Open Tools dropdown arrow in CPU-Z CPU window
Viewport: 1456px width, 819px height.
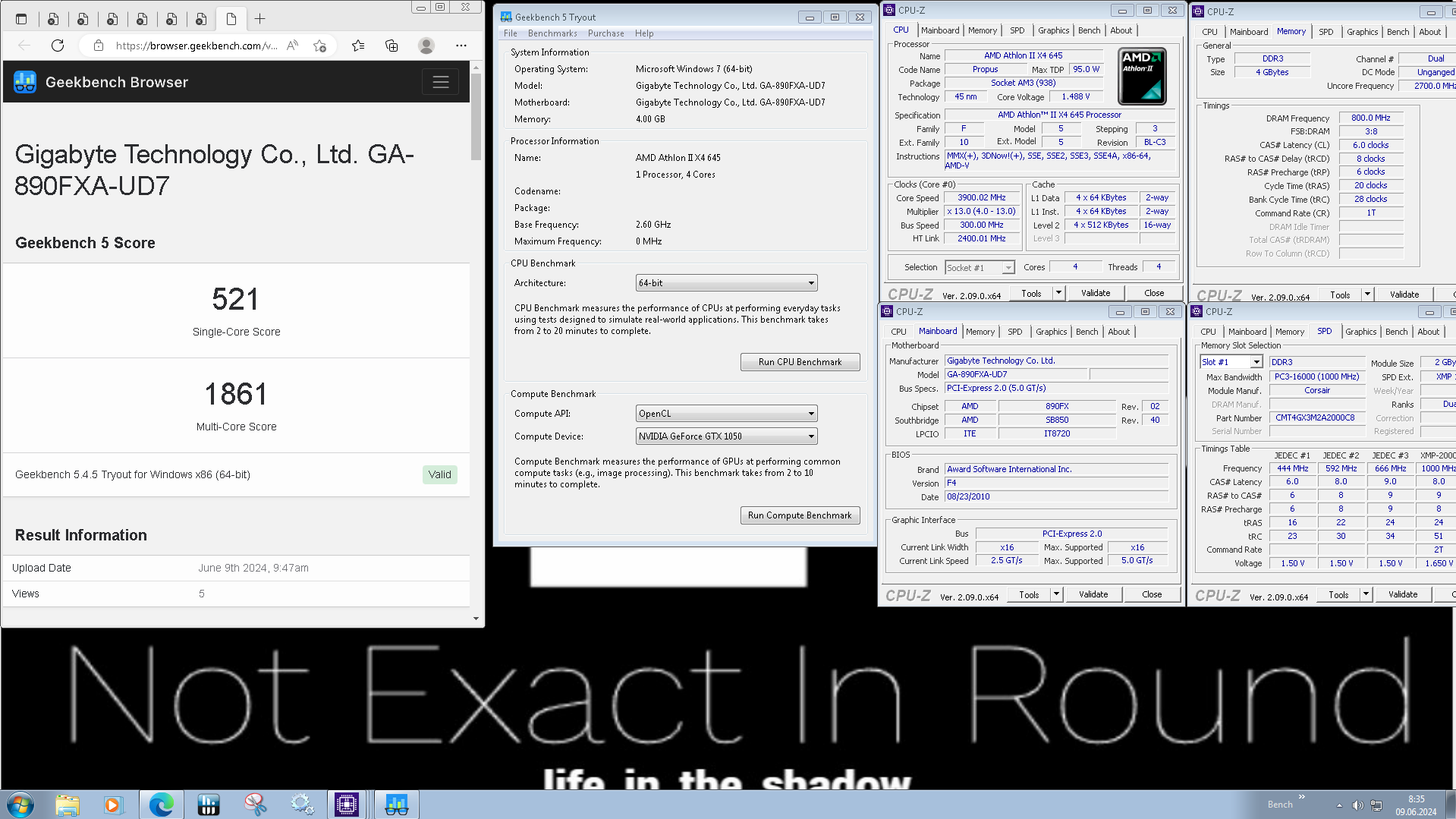point(1058,293)
